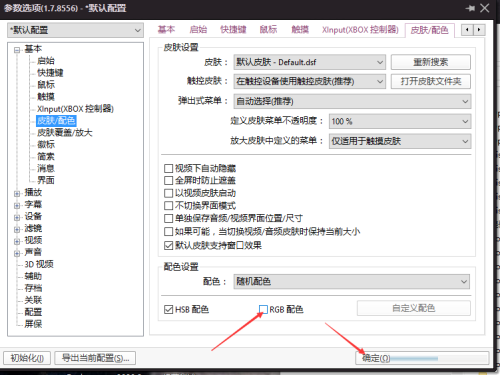Switch to the 触摸 tab
500x375 pixels.
(x=300, y=30)
